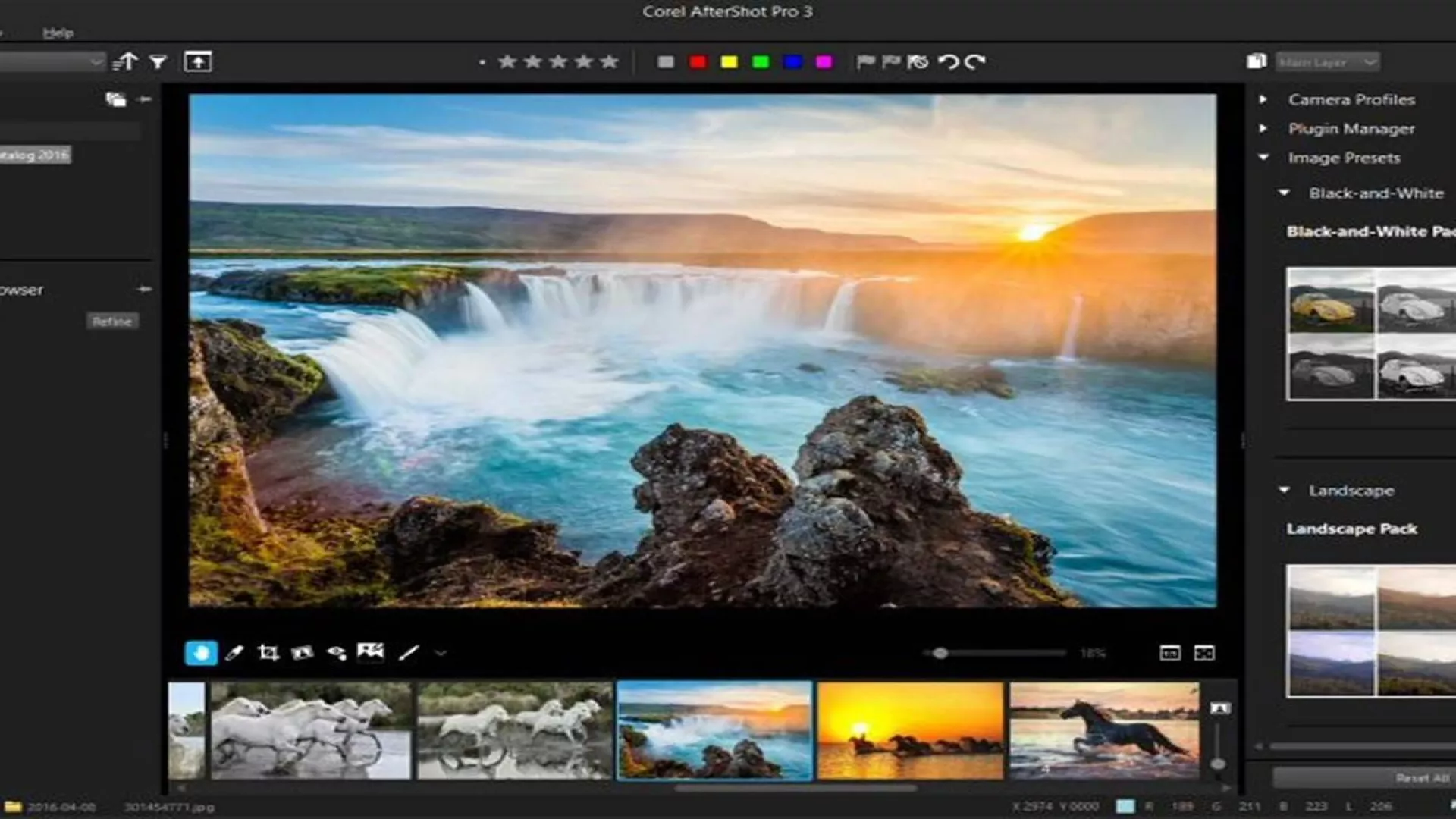Set rating to five stars

tap(609, 61)
